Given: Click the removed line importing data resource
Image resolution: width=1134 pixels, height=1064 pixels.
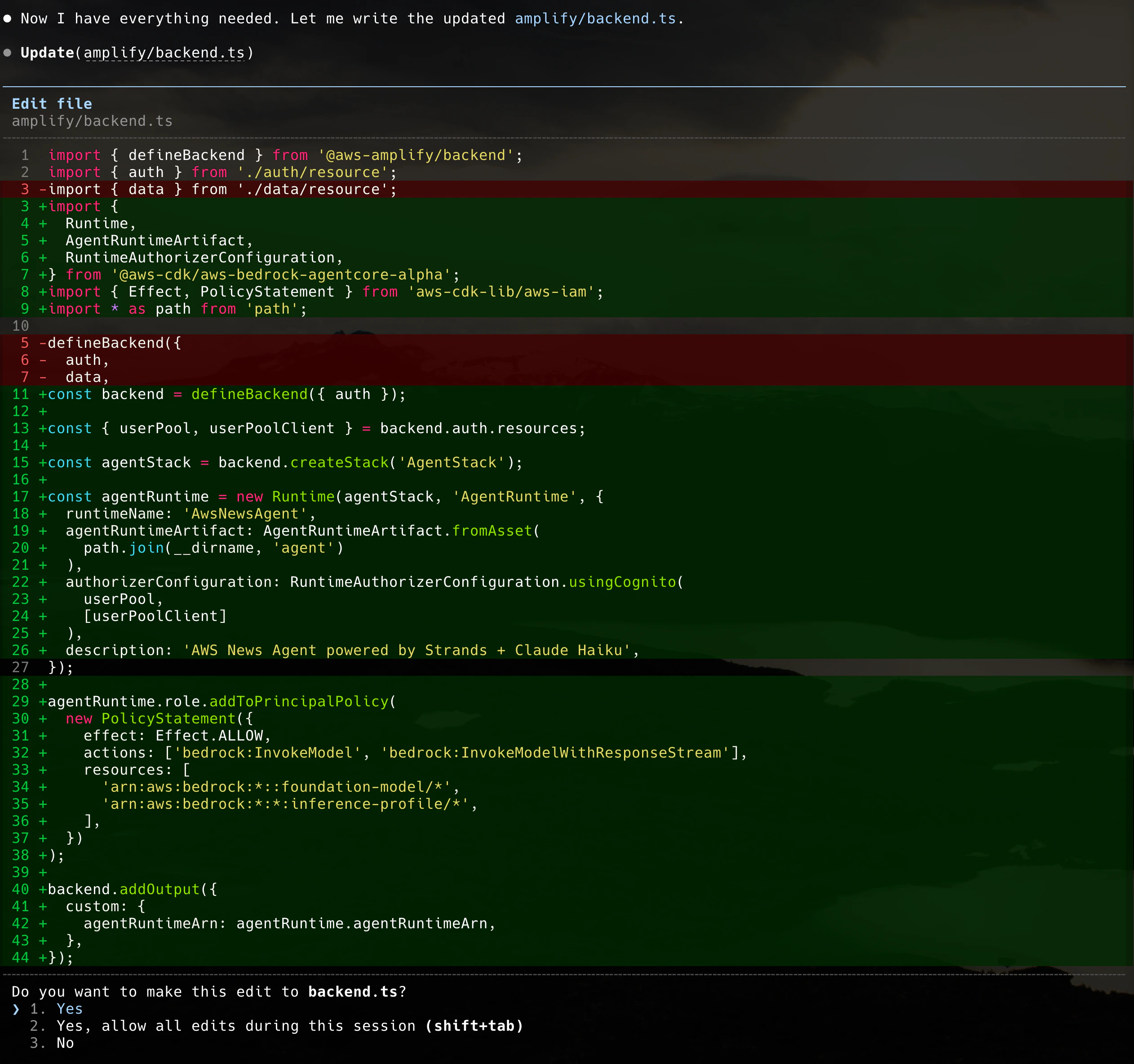Looking at the screenshot, I should (567, 189).
